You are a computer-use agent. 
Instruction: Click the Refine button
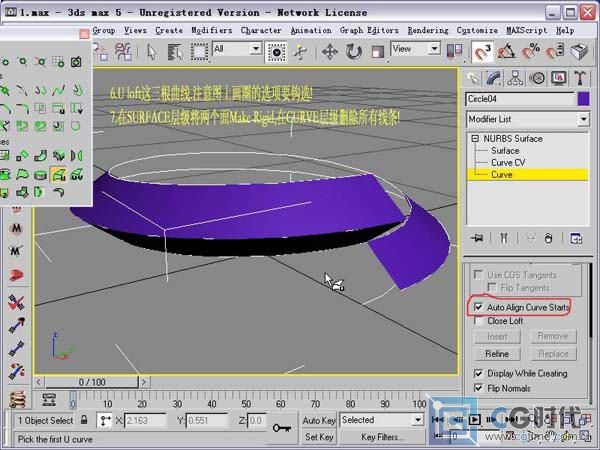pyautogui.click(x=497, y=354)
